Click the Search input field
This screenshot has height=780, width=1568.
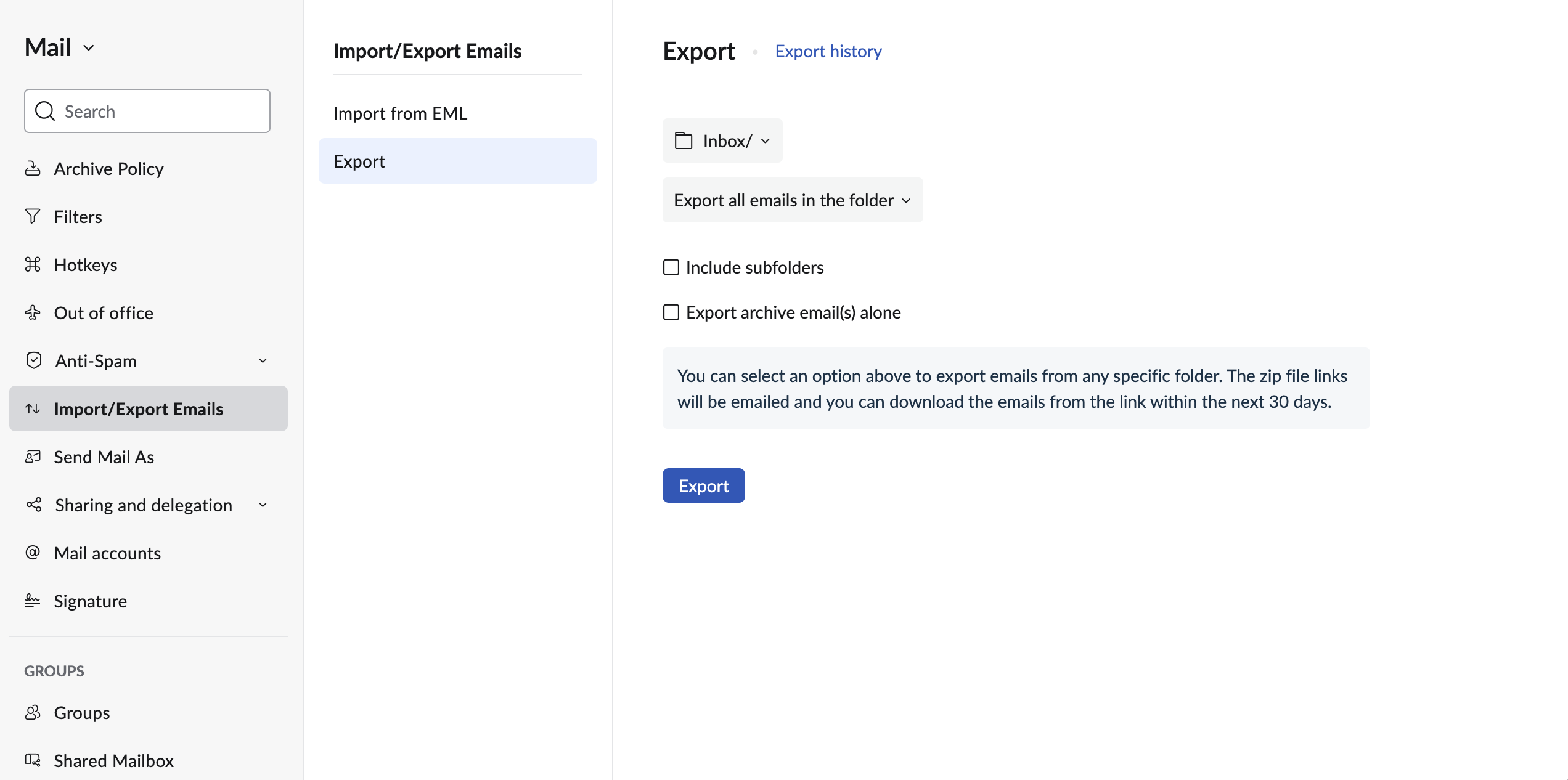coord(147,111)
